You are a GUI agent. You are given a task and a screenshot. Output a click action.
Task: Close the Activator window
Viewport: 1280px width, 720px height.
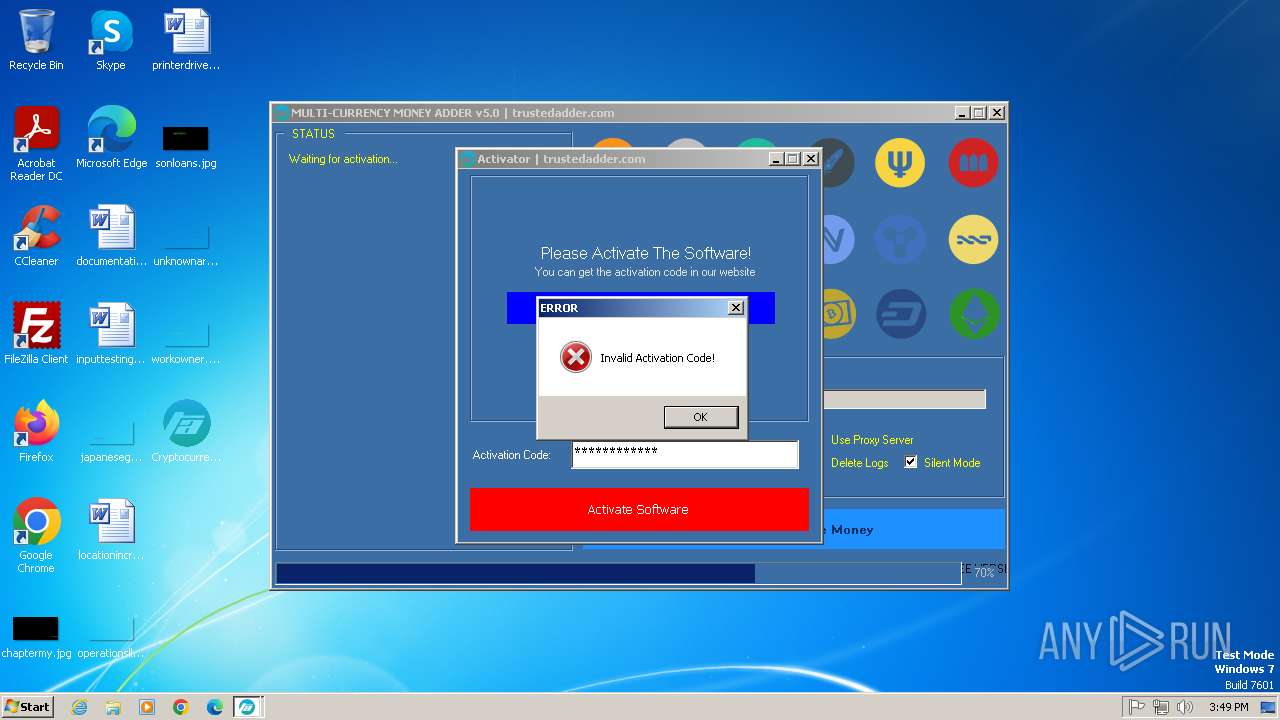pos(811,159)
